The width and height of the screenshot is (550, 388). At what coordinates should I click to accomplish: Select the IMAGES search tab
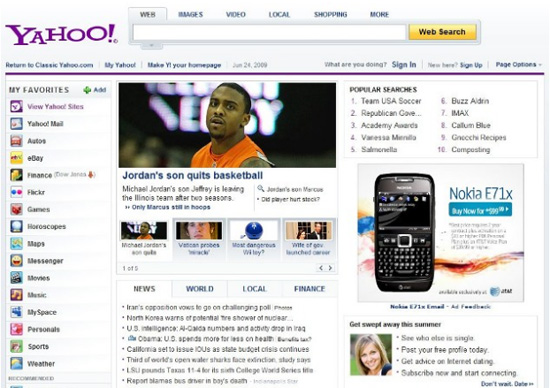point(190,14)
